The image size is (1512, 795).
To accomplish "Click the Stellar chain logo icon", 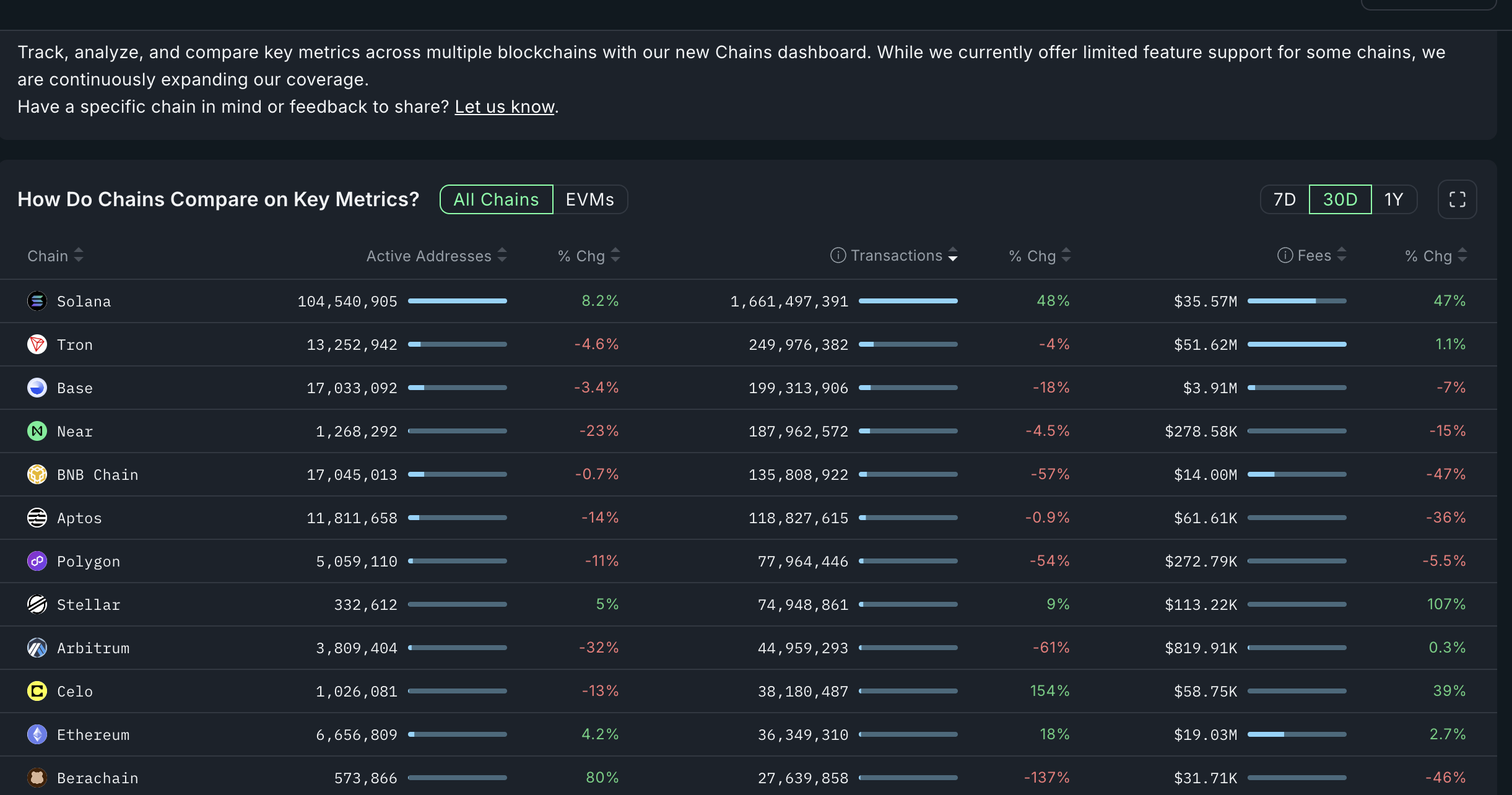I will (37, 604).
